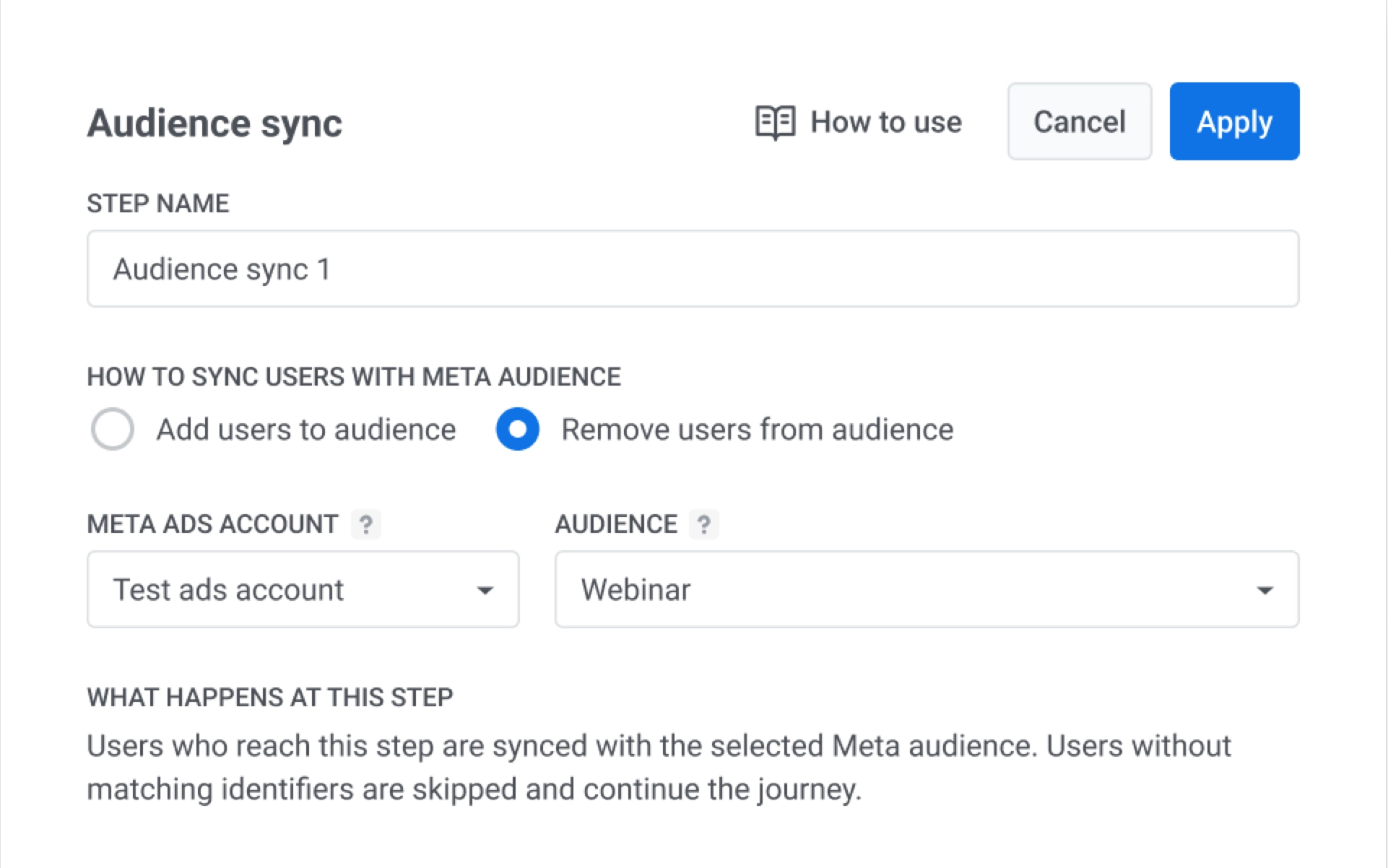Viewport: 1388px width, 868px height.
Task: Cancel the Audience sync changes
Action: click(x=1080, y=121)
